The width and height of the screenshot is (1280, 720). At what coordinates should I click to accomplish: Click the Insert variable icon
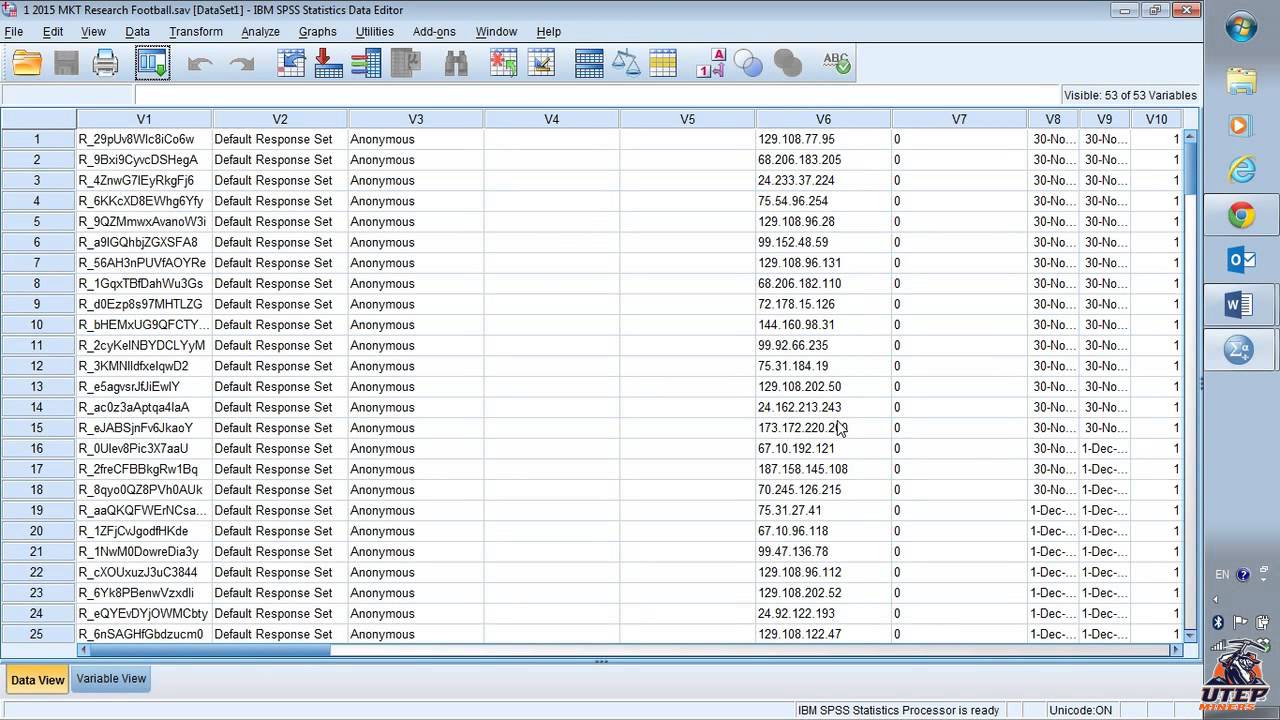[x=541, y=63]
